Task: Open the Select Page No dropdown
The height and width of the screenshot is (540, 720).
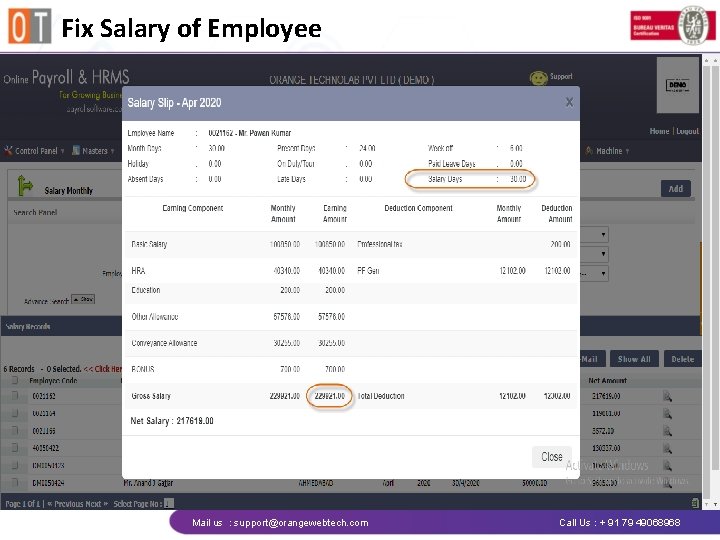Action: click(x=169, y=504)
